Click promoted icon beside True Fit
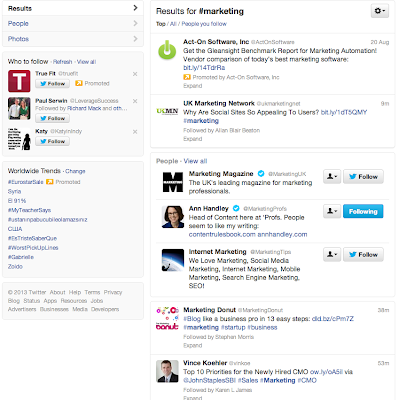399x400 pixels. pyautogui.click(x=79, y=83)
